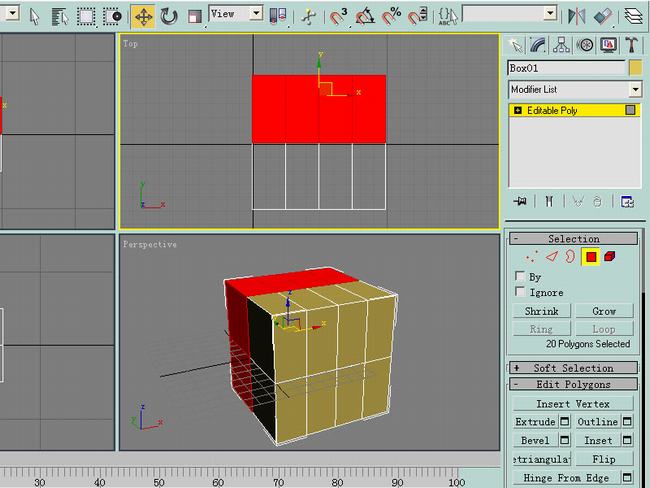Expand Editable Poly sub-object tree
Image resolution: width=650 pixels, height=488 pixels.
click(518, 110)
